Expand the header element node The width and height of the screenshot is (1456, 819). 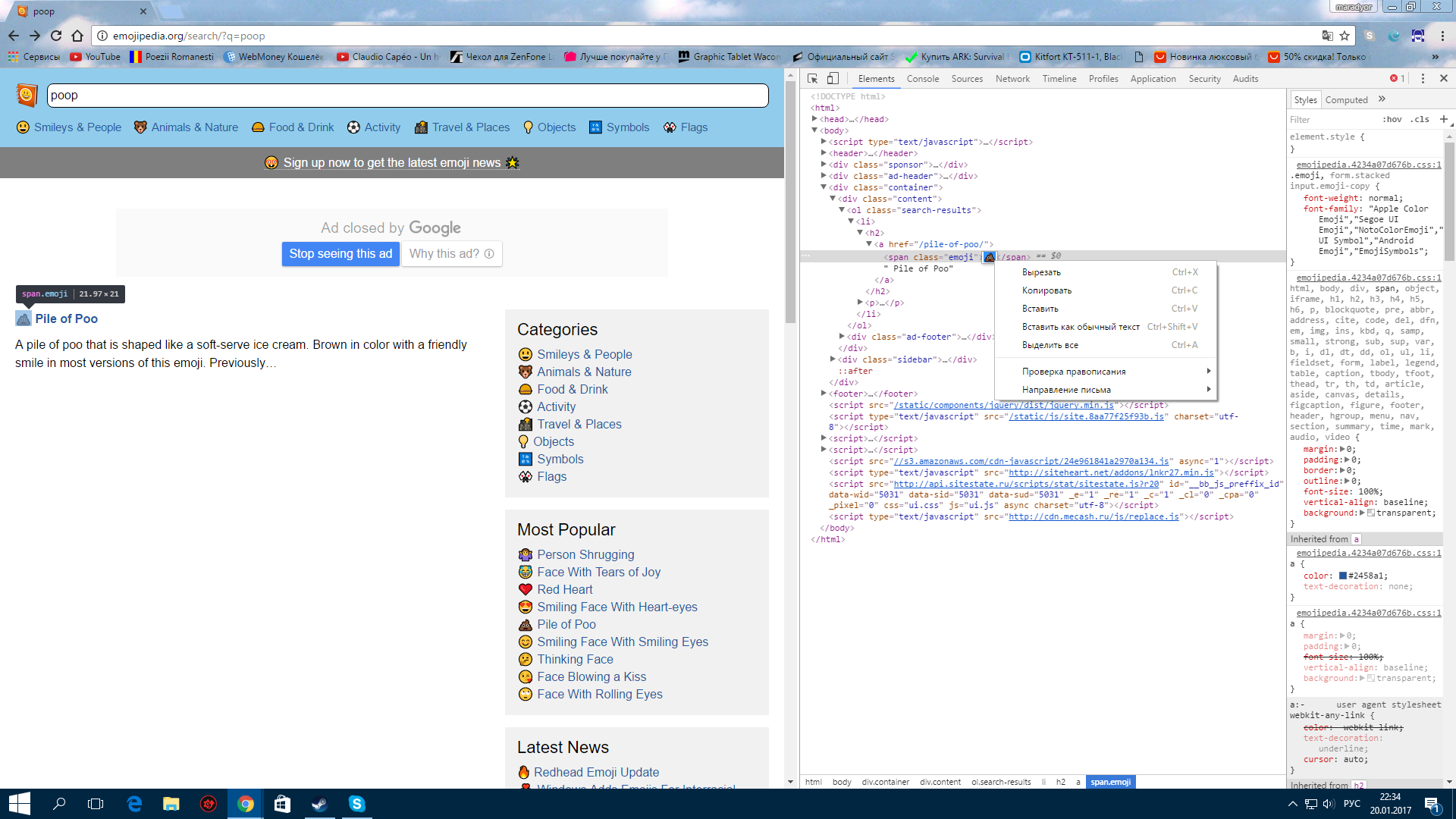[x=824, y=153]
